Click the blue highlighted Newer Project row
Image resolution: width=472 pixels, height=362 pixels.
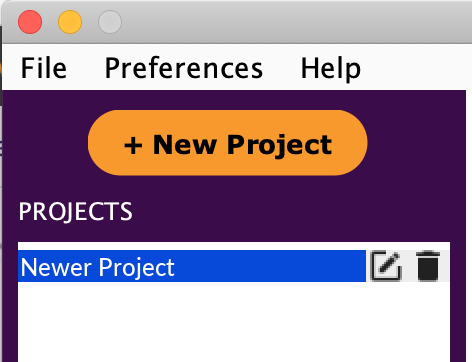click(192, 266)
